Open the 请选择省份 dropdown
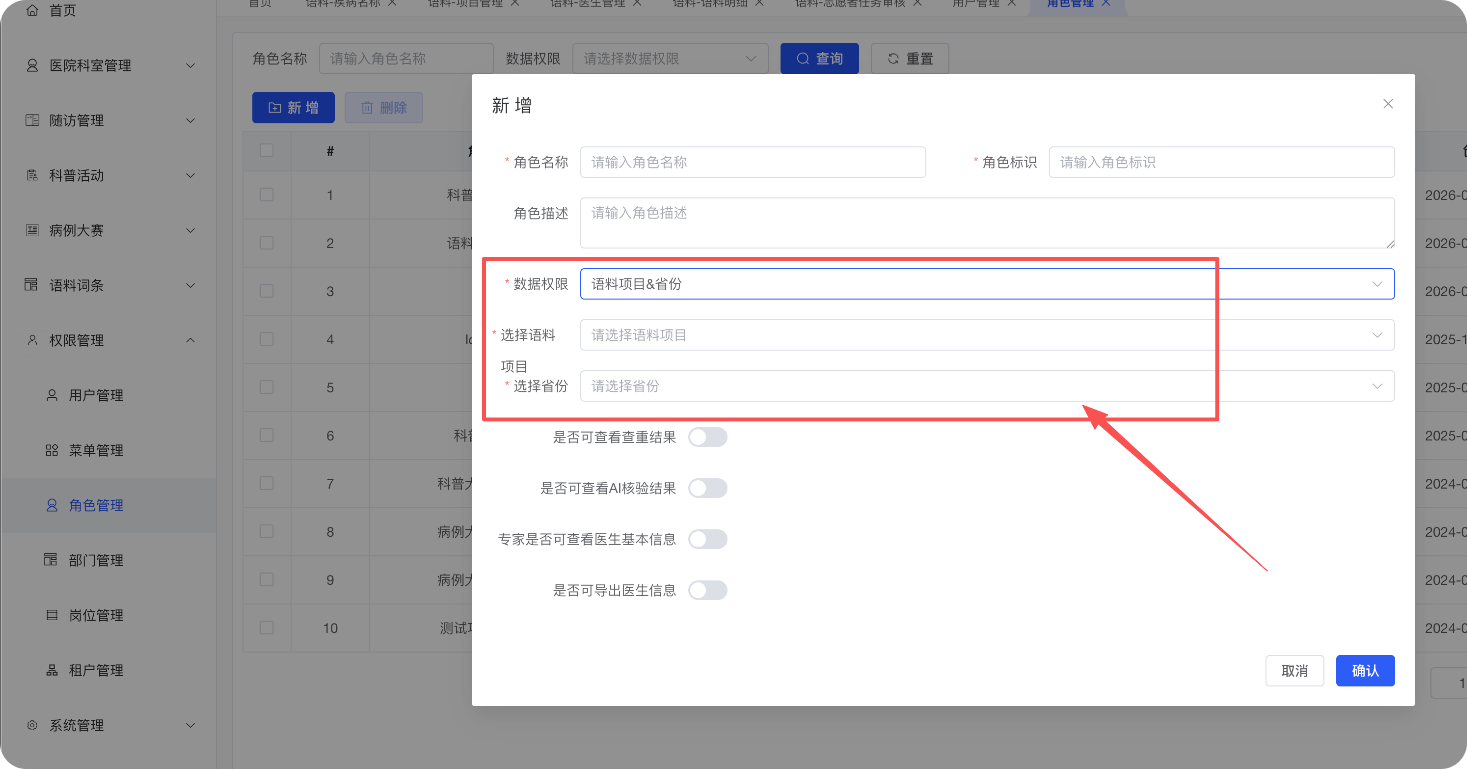Viewport: 1467px width, 769px height. [987, 386]
